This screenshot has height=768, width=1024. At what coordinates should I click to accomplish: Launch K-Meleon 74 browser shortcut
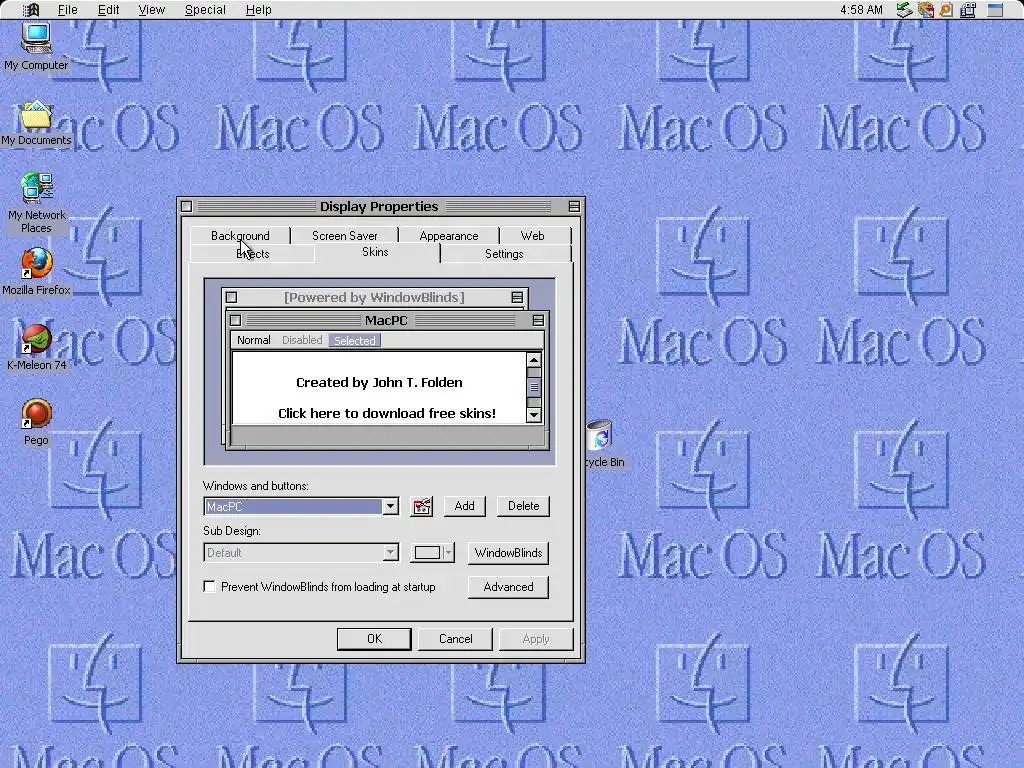click(36, 347)
